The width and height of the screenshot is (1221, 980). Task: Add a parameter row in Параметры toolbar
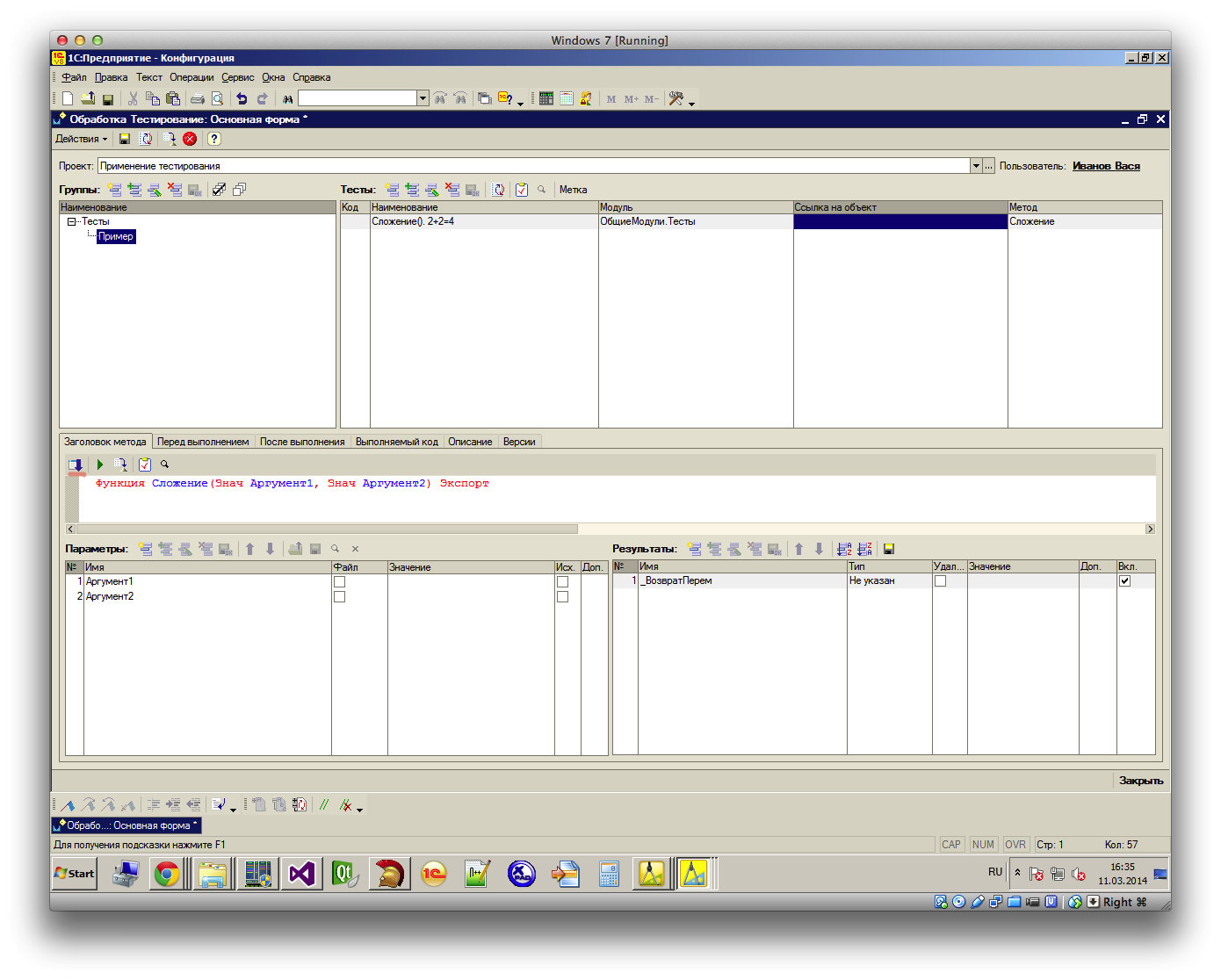click(145, 549)
